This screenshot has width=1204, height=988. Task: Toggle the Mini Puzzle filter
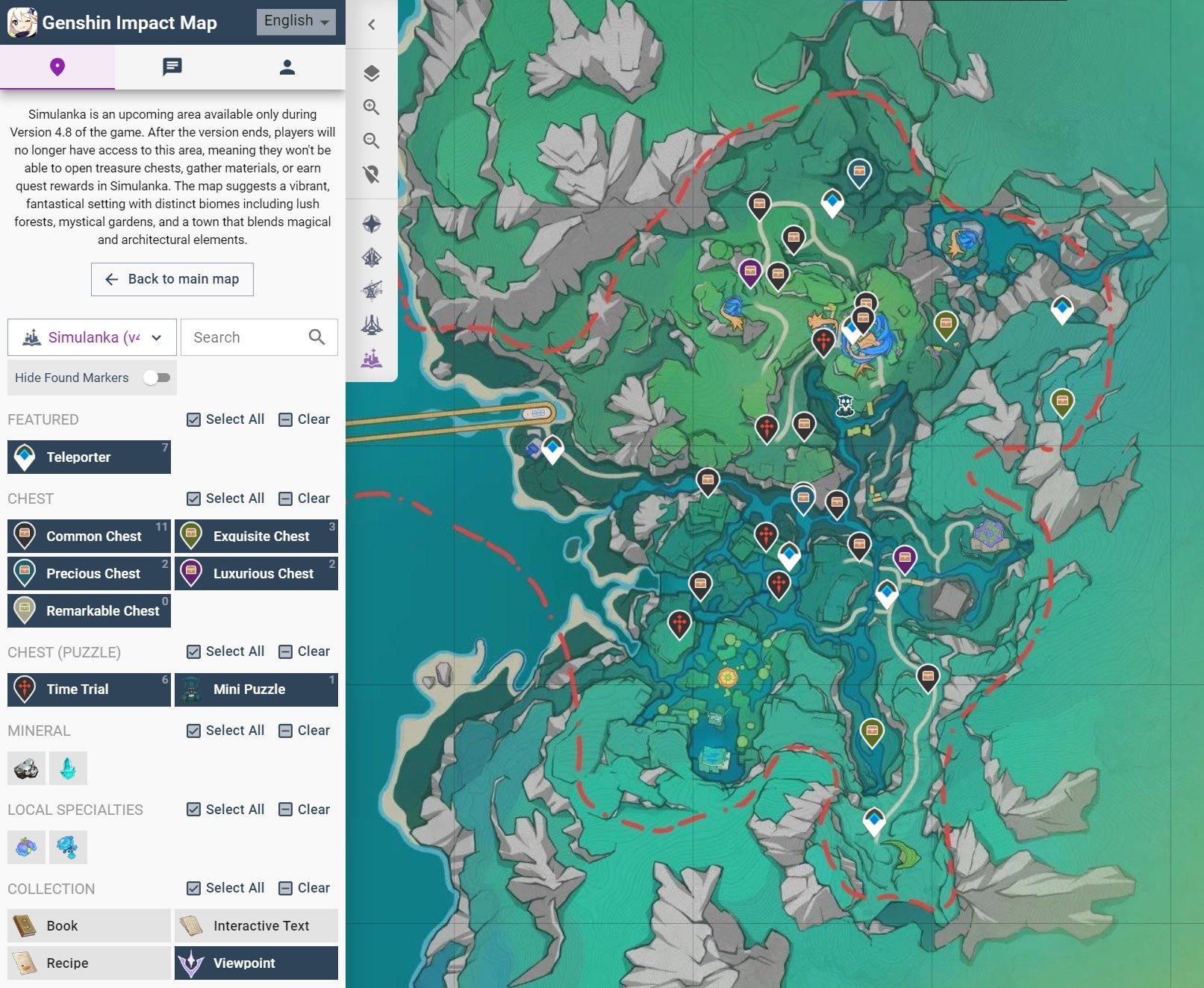click(x=256, y=690)
